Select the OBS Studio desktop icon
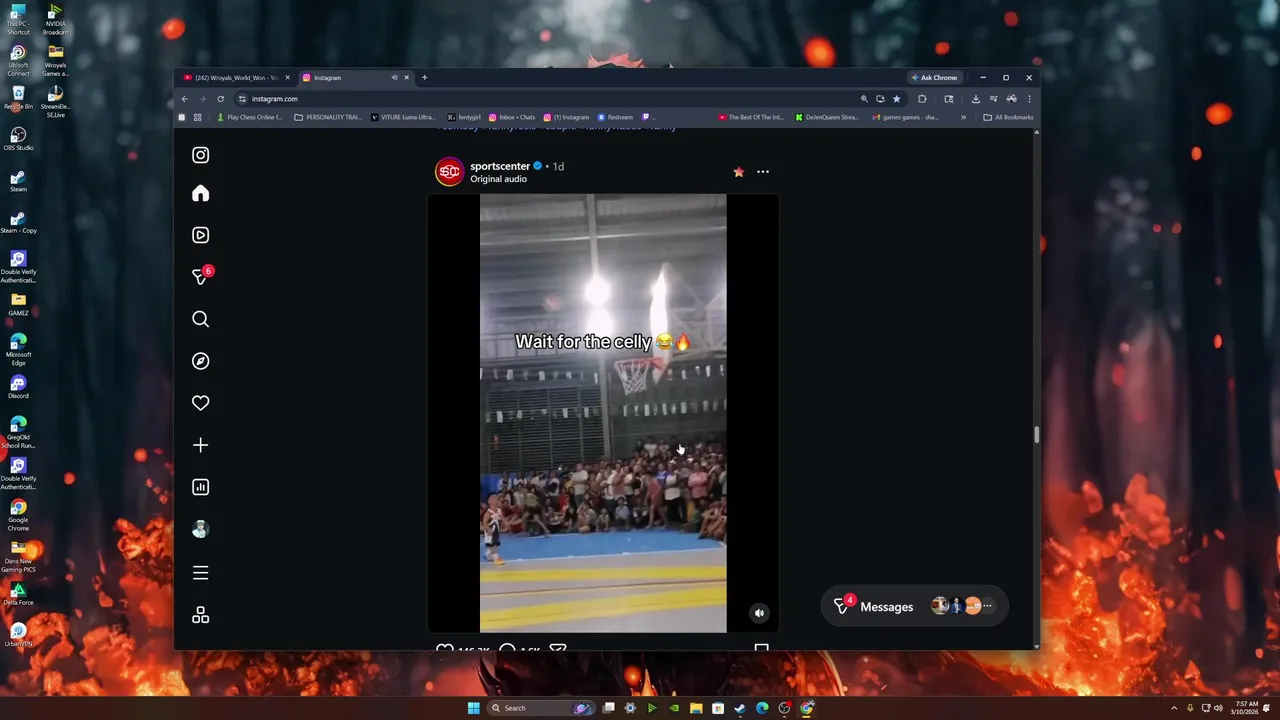The image size is (1280, 720). coord(18,138)
